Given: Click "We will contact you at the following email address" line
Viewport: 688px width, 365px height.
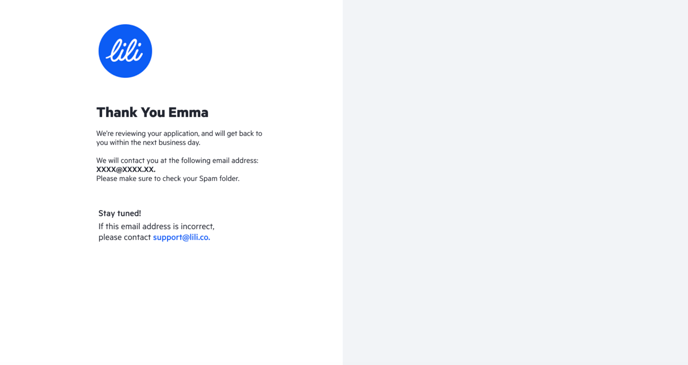Looking at the screenshot, I should coord(177,161).
